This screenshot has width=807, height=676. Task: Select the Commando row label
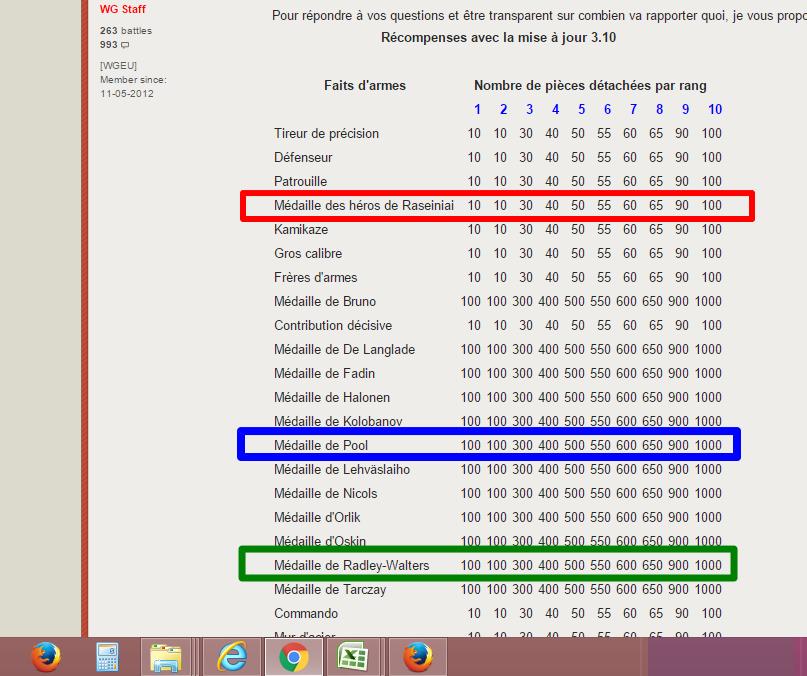click(306, 614)
